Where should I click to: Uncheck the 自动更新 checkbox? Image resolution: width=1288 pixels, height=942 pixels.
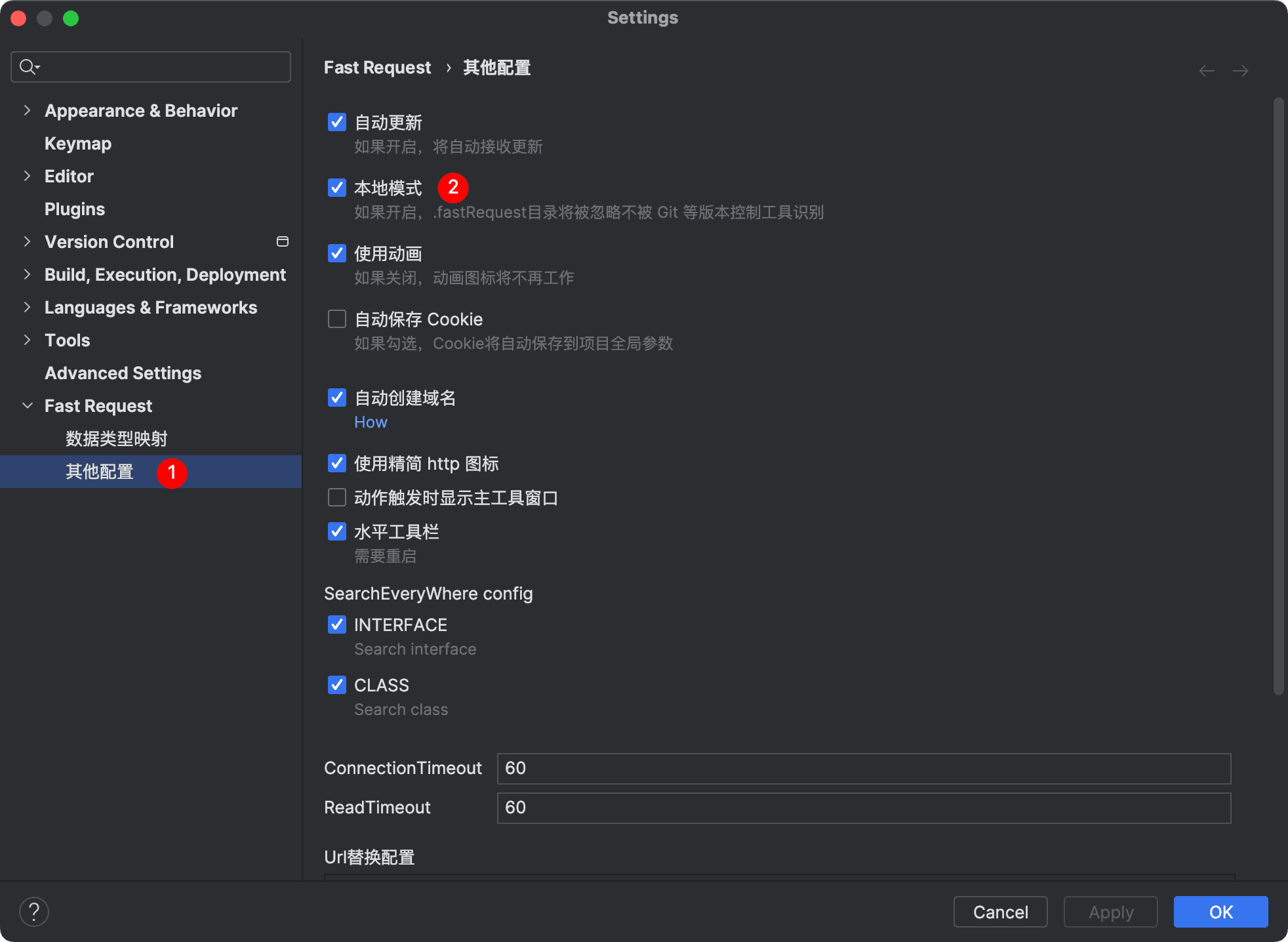[x=337, y=122]
